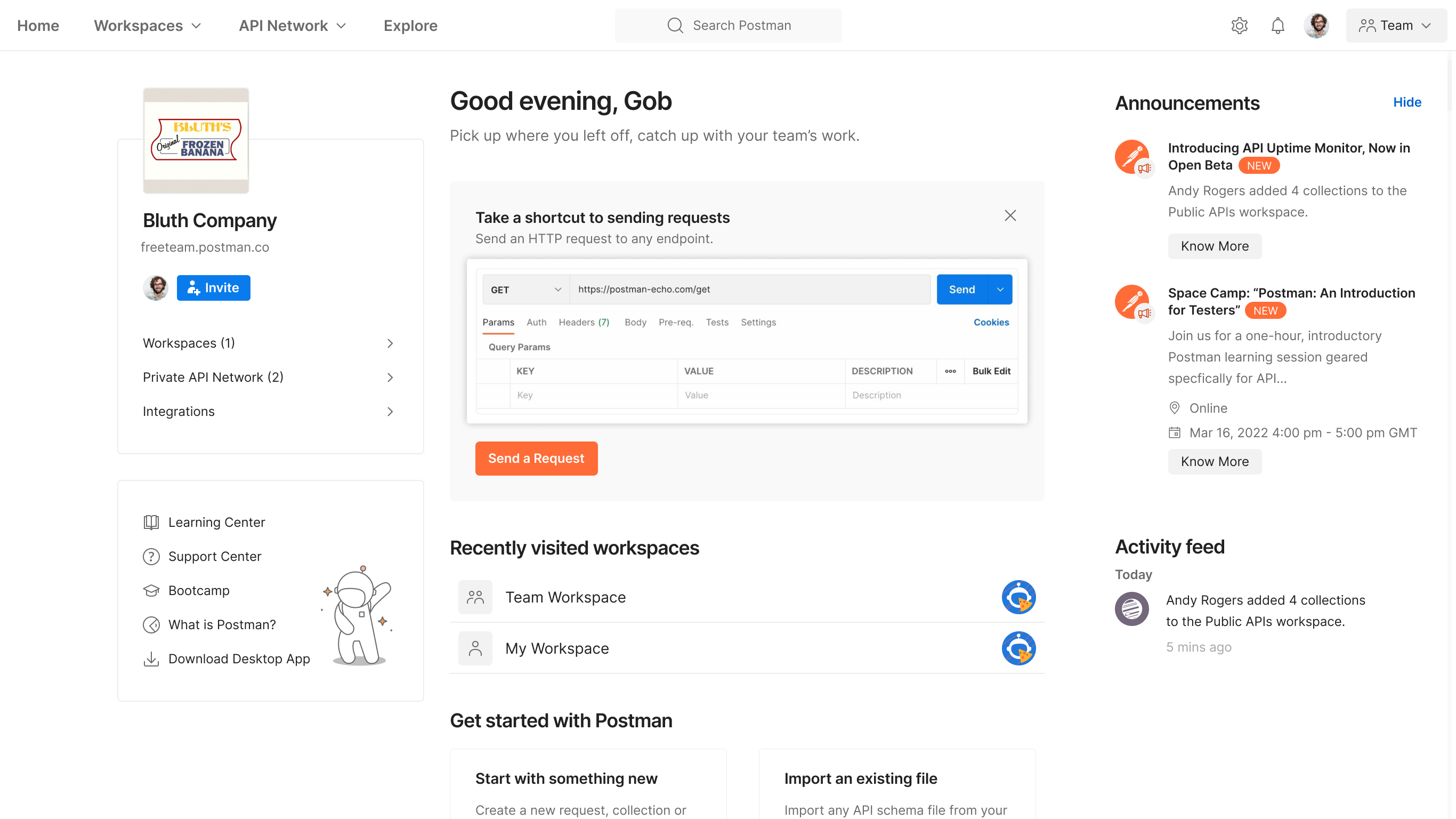Open the API Network dropdown menu
1456x819 pixels.
click(292, 26)
